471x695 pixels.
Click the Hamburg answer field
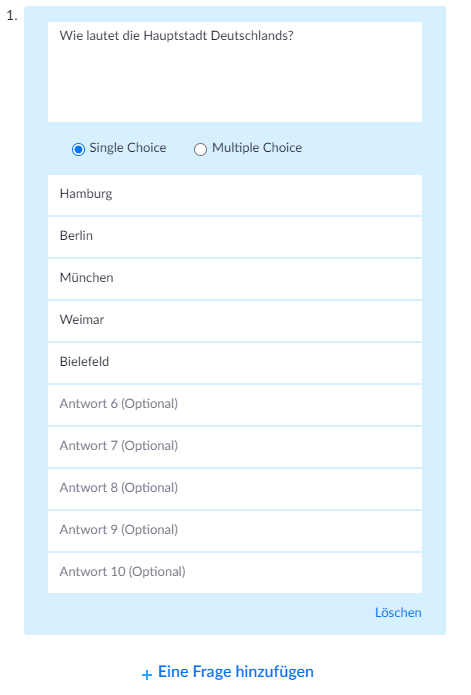235,195
